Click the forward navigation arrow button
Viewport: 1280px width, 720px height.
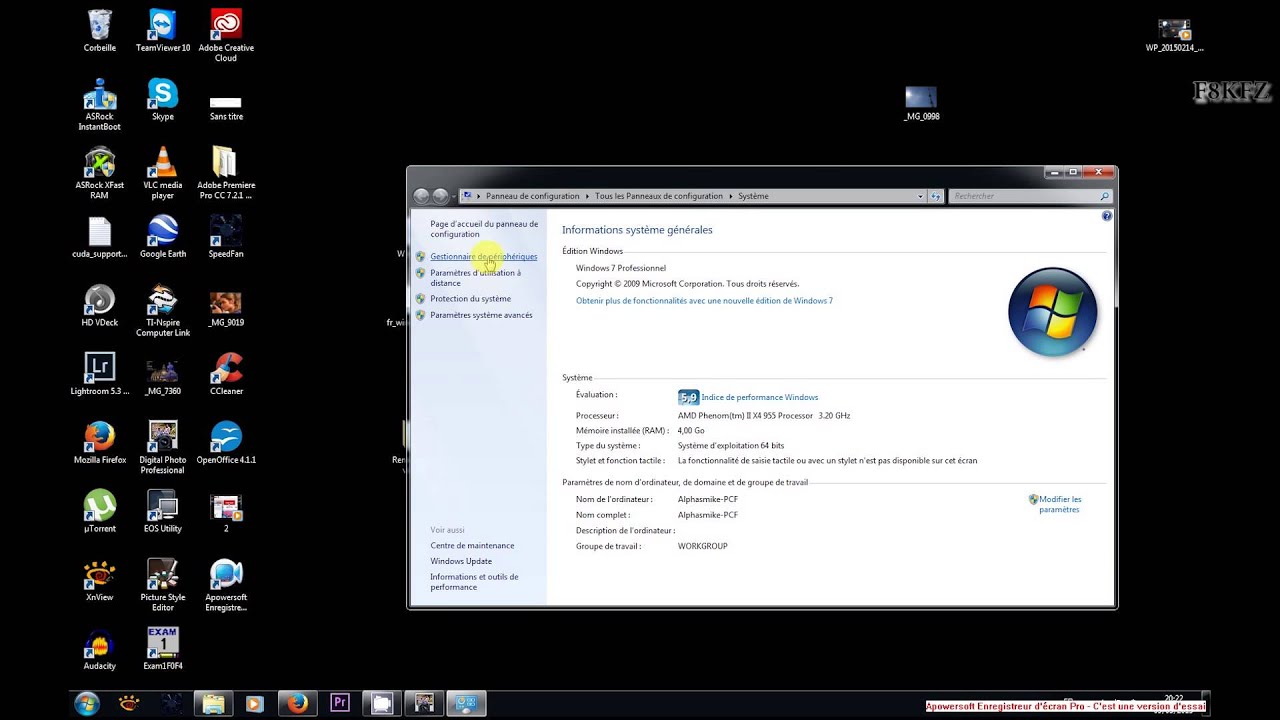pyautogui.click(x=441, y=196)
